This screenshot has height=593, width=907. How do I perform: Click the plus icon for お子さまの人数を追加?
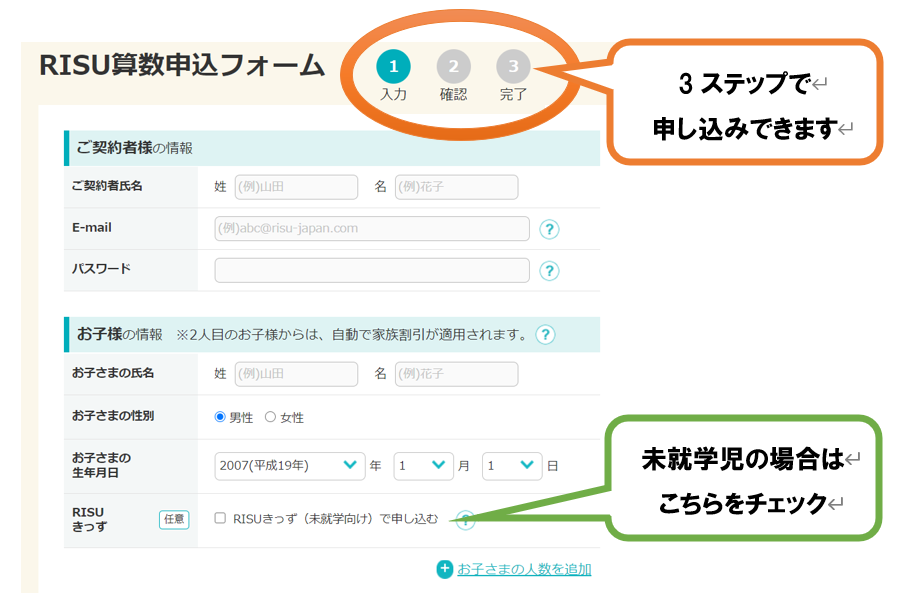(x=444, y=569)
